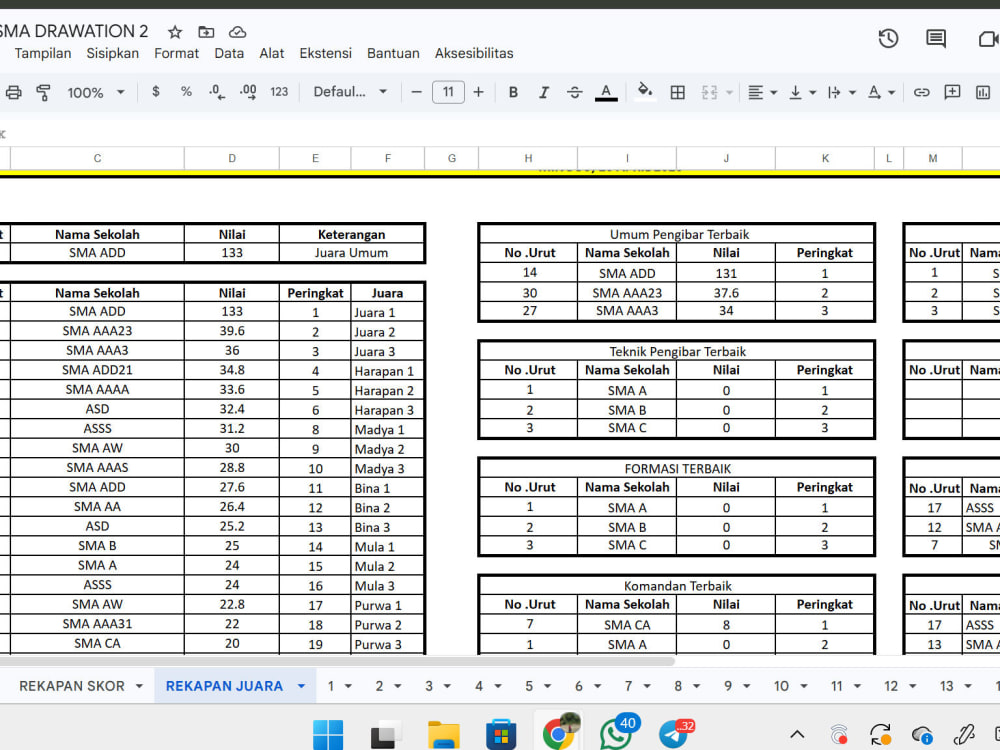
Task: Insert a comment from toolbar
Action: click(x=952, y=92)
